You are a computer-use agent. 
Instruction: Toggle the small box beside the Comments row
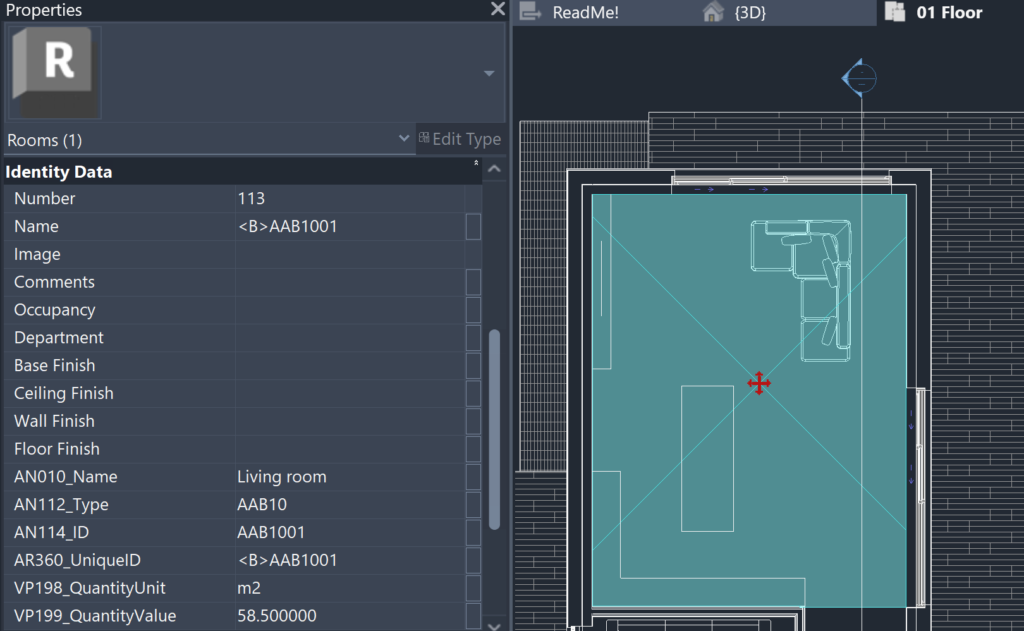473,283
